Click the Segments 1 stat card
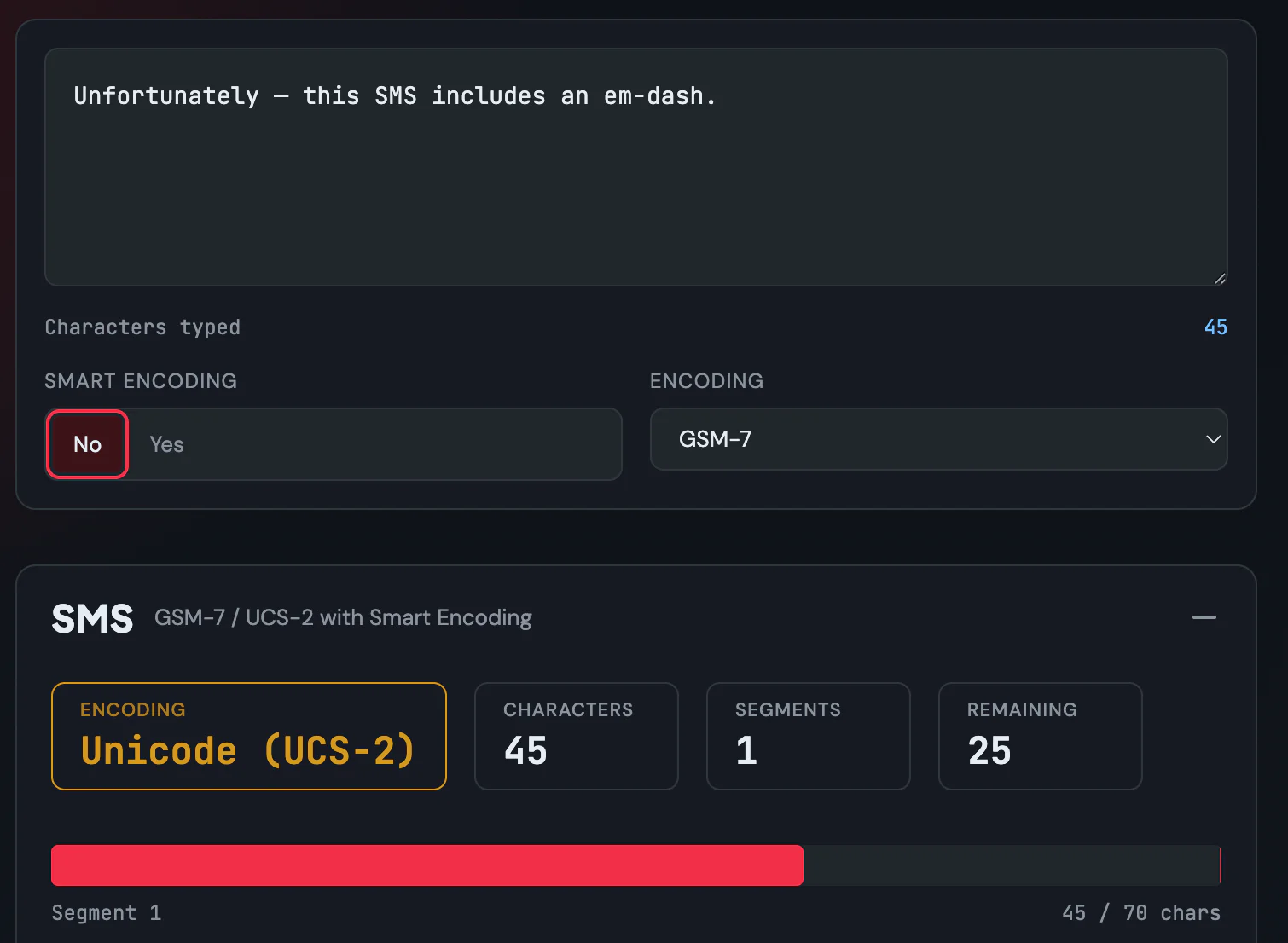Image resolution: width=1288 pixels, height=943 pixels. pos(808,736)
